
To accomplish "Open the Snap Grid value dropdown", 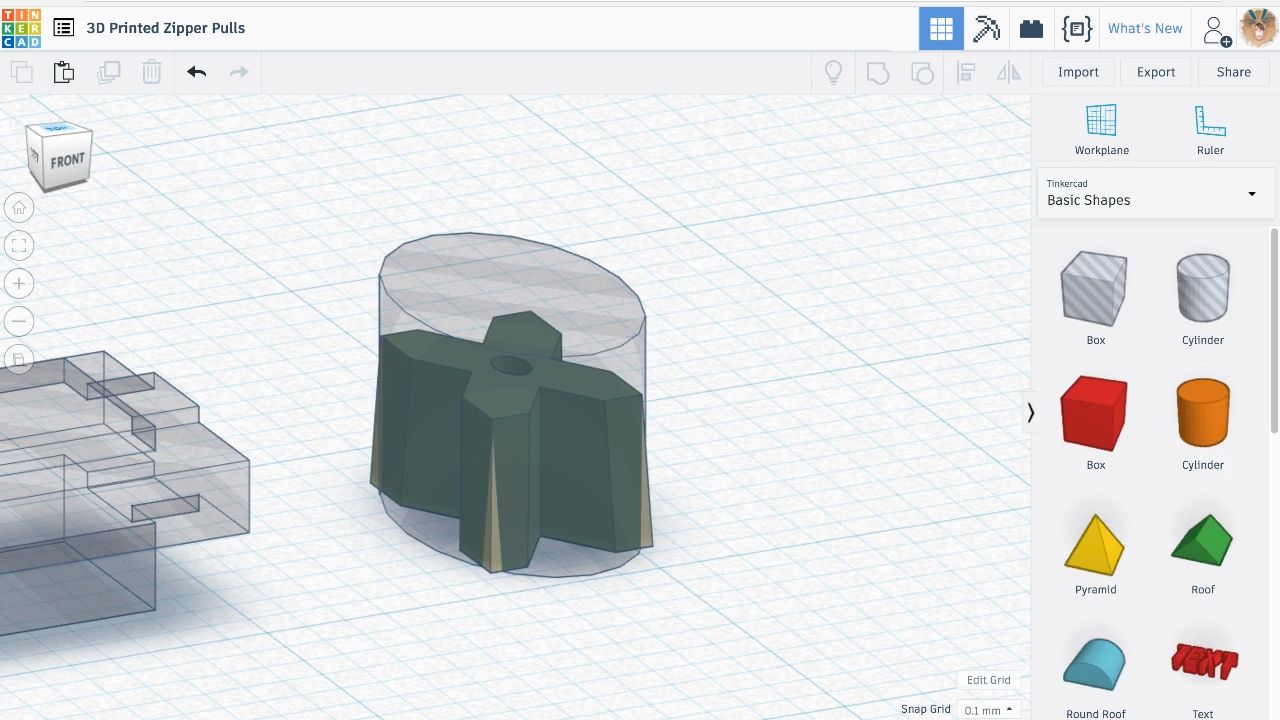I will click(x=987, y=709).
